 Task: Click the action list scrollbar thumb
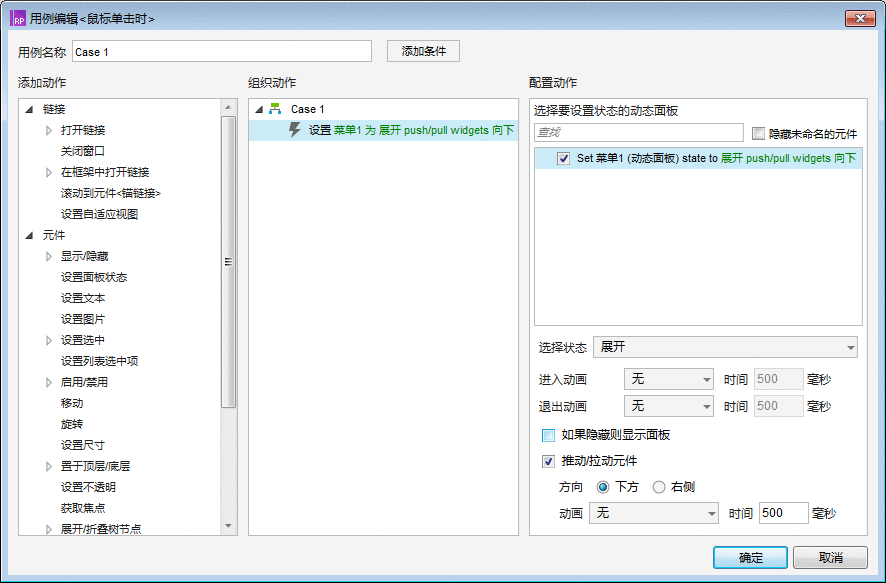point(228,262)
